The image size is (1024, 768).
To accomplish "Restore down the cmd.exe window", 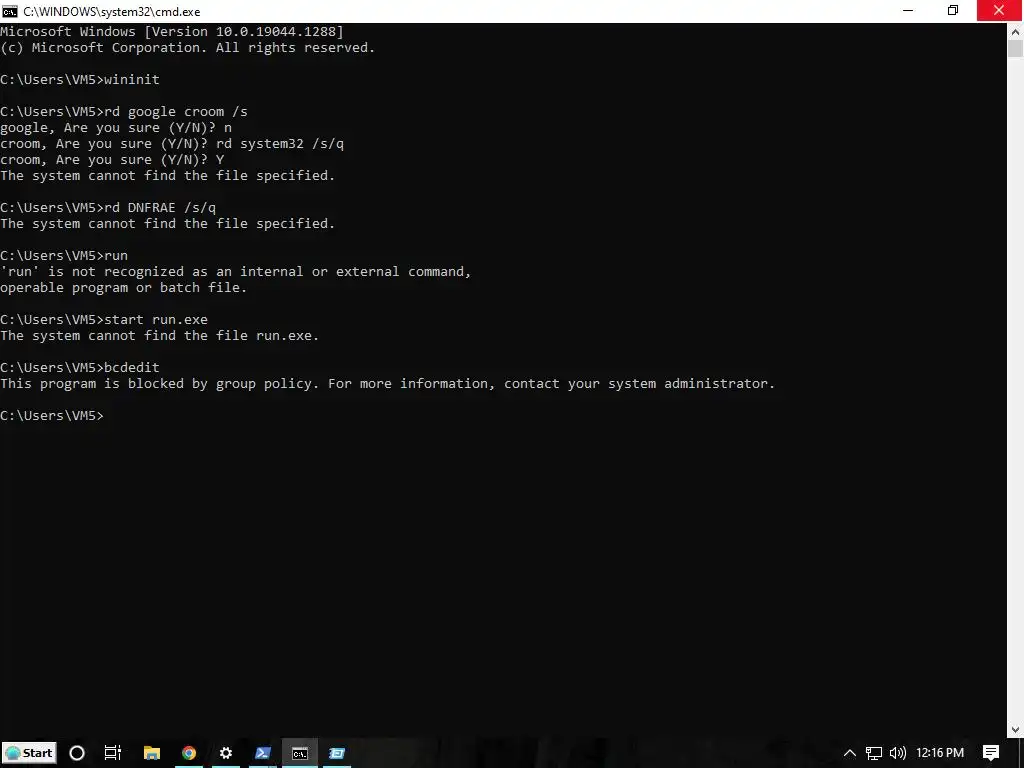I will pyautogui.click(x=953, y=11).
